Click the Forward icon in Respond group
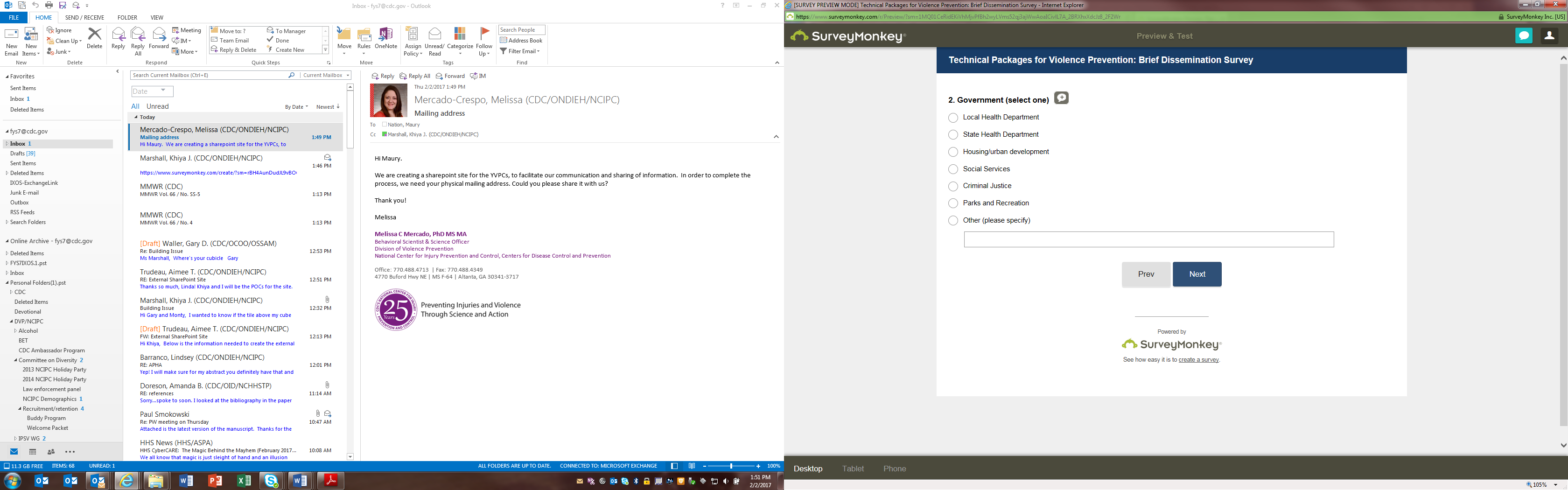 coord(159,35)
